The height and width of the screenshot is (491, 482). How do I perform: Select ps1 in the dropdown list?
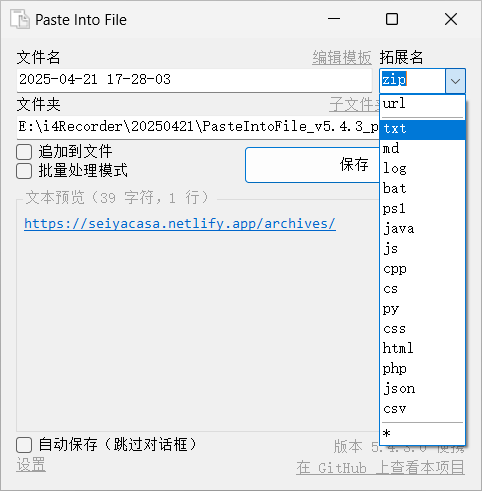pyautogui.click(x=422, y=209)
